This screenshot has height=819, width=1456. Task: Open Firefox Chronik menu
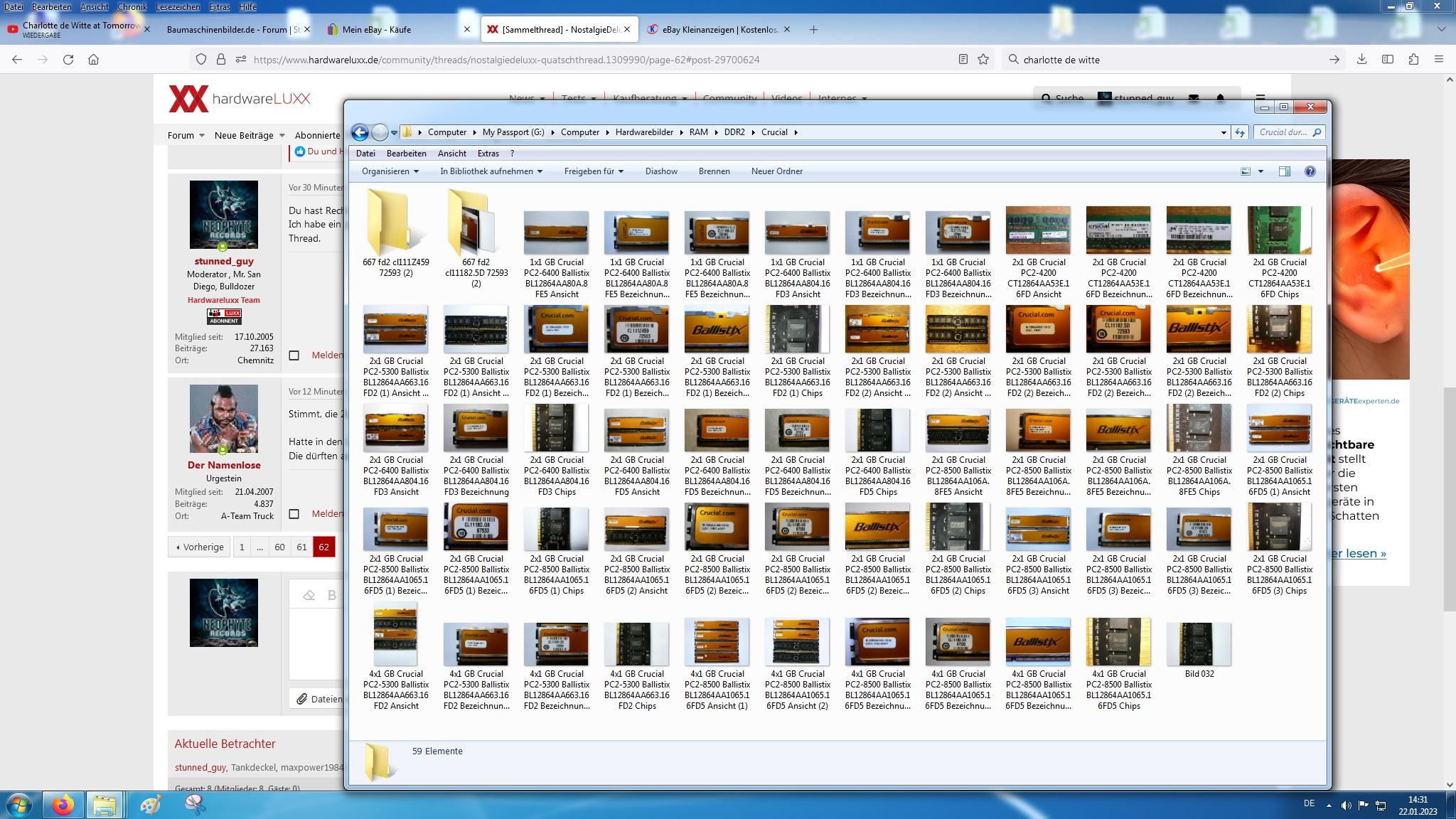pos(132,6)
